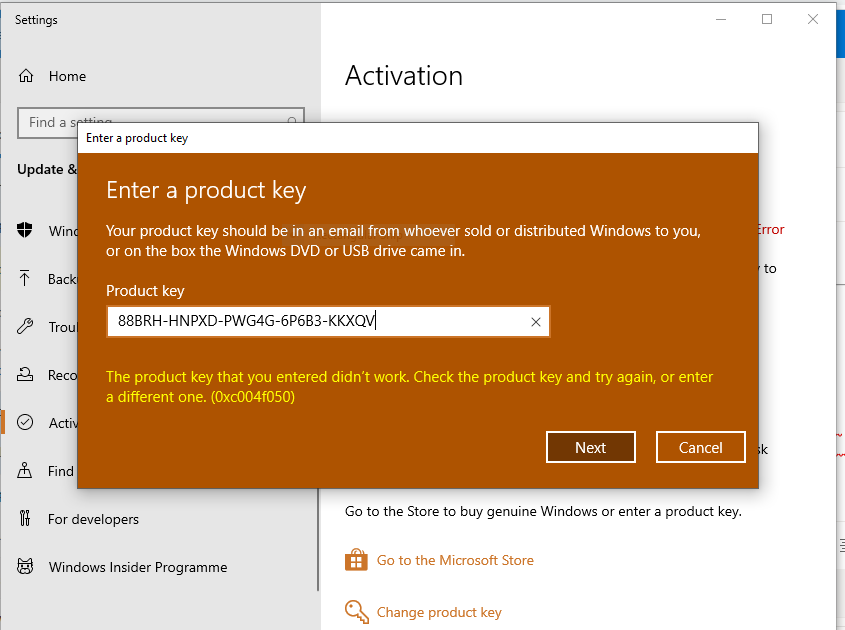Follow the Go to the Microsoft Store link
Image resolution: width=845 pixels, height=630 pixels.
click(455, 560)
